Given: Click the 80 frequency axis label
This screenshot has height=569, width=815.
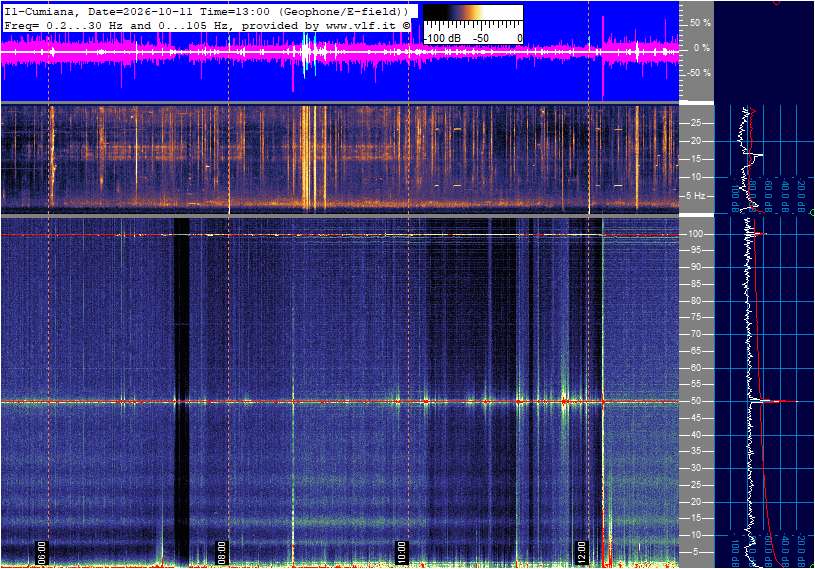Looking at the screenshot, I should (695, 301).
